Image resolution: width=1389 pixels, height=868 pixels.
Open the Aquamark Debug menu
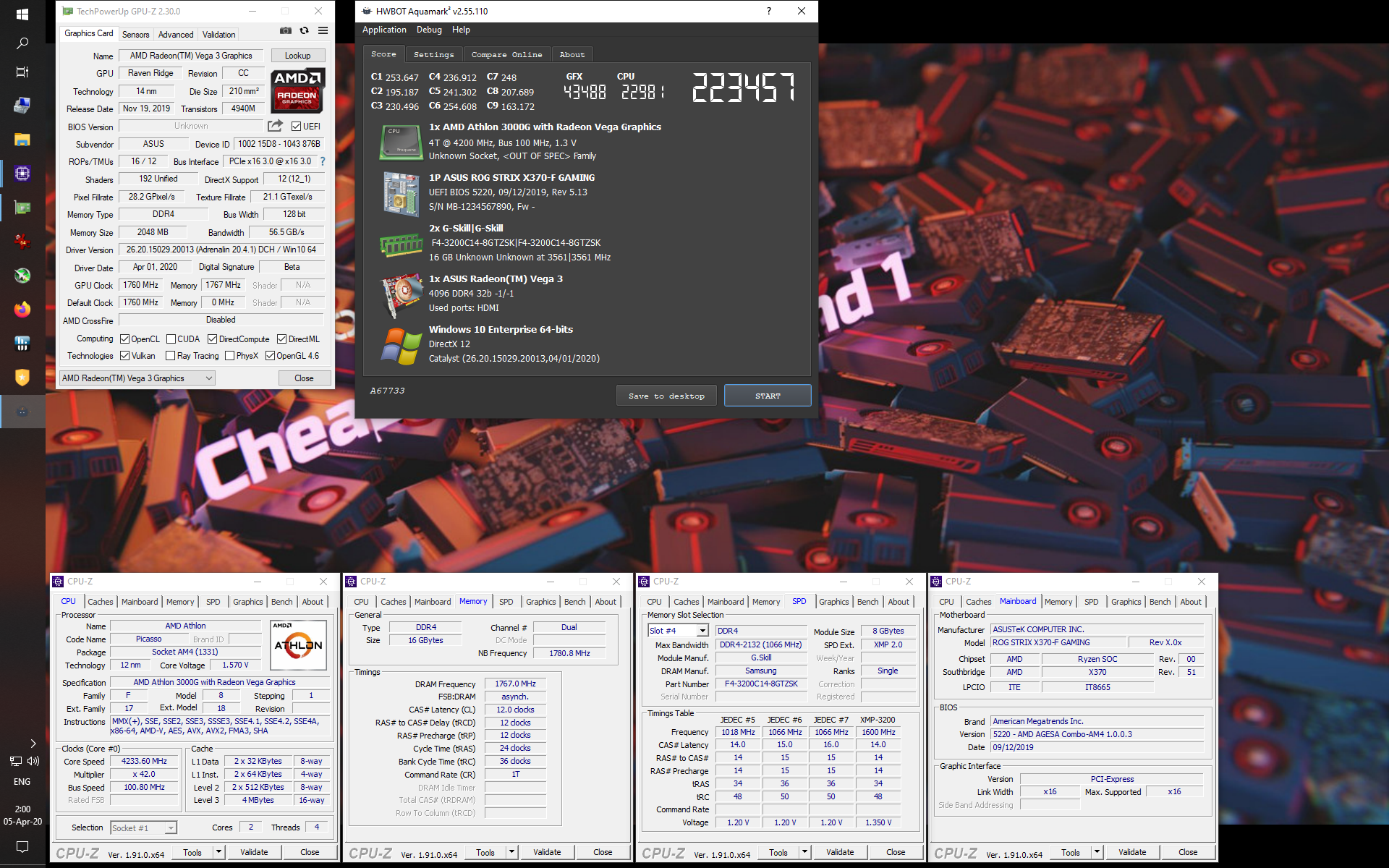pos(429,30)
